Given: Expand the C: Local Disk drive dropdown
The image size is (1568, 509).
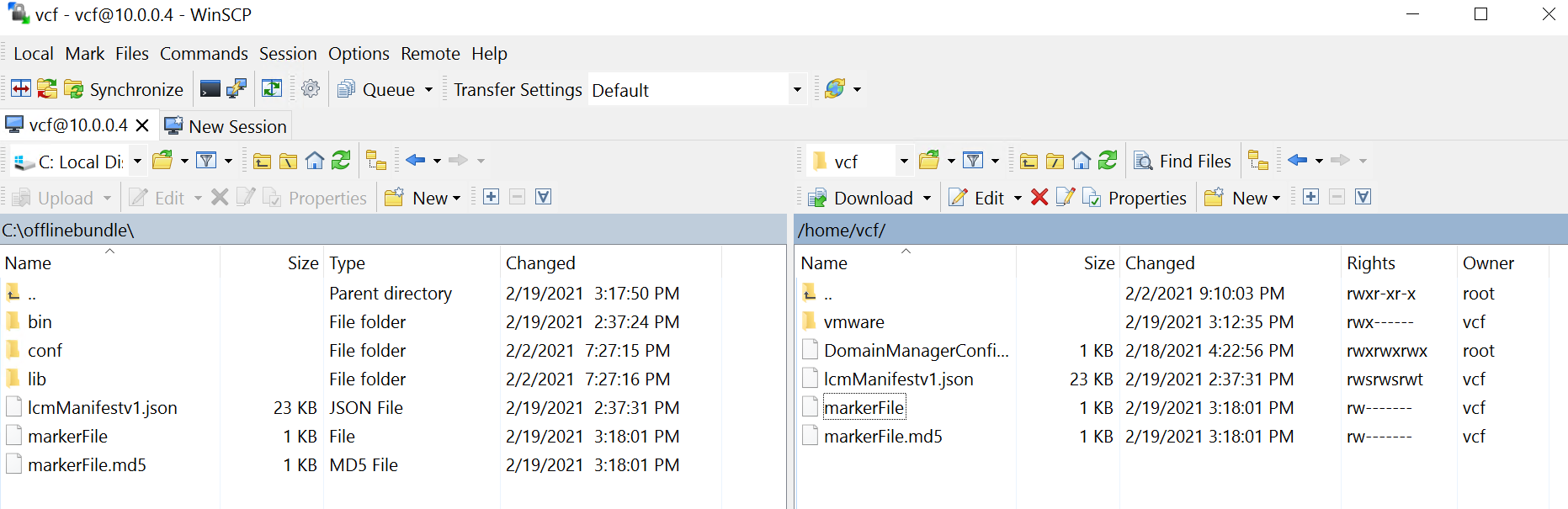Looking at the screenshot, I should click(x=137, y=161).
